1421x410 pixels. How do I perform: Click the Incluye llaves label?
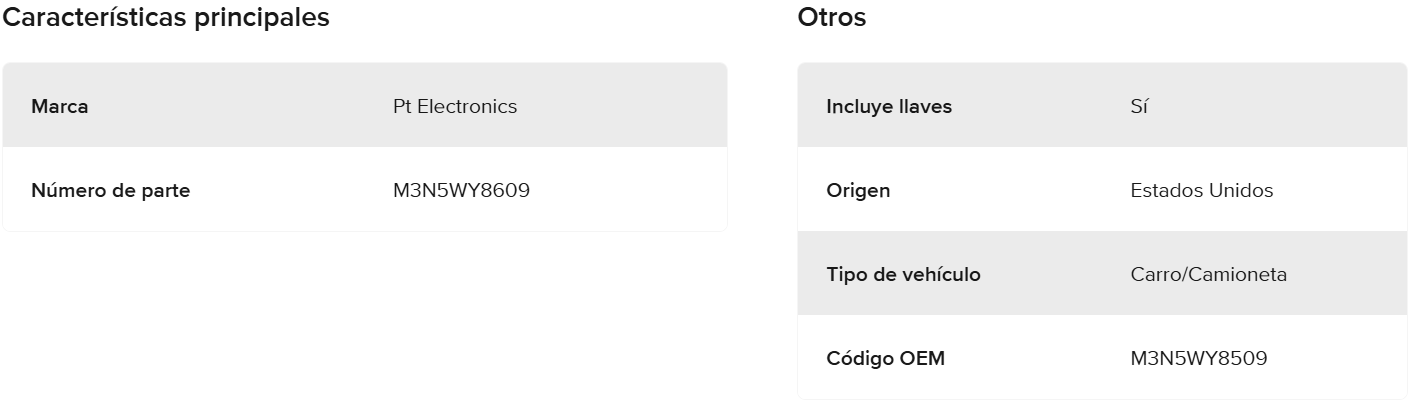(889, 106)
